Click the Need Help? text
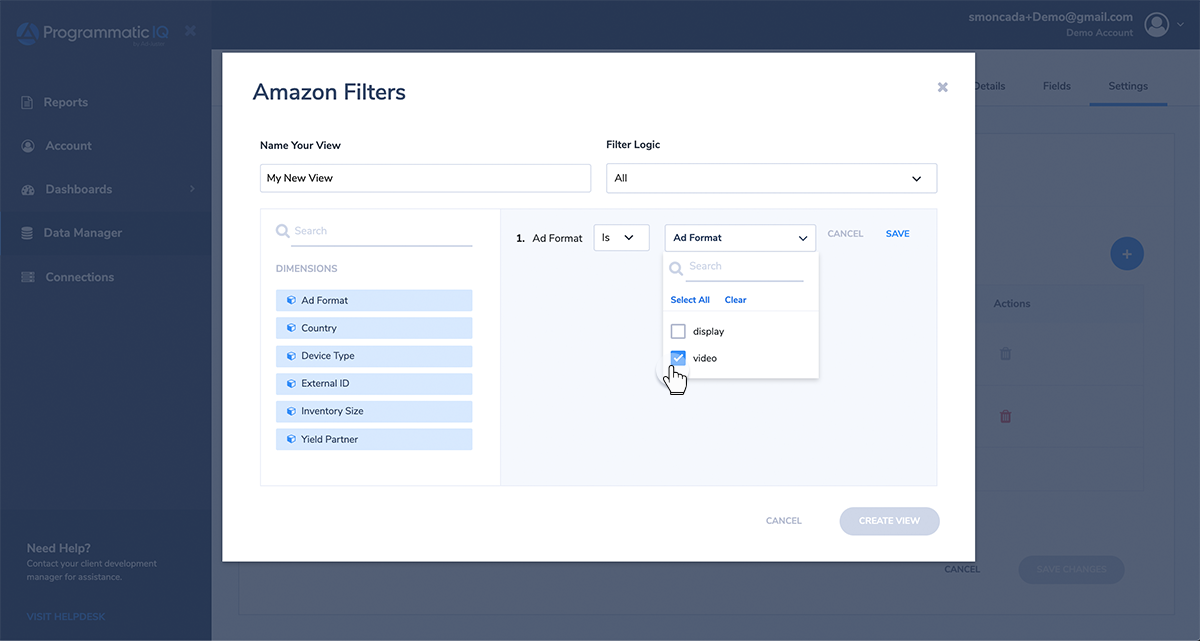Image resolution: width=1200 pixels, height=641 pixels. point(59,548)
